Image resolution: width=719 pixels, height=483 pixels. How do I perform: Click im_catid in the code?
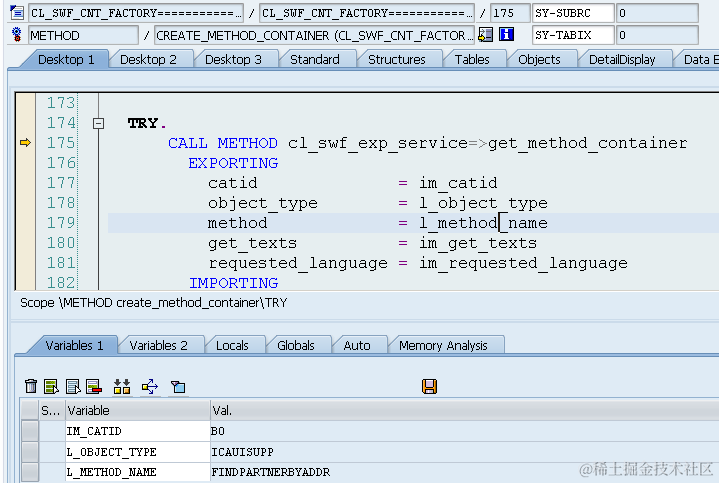click(458, 183)
